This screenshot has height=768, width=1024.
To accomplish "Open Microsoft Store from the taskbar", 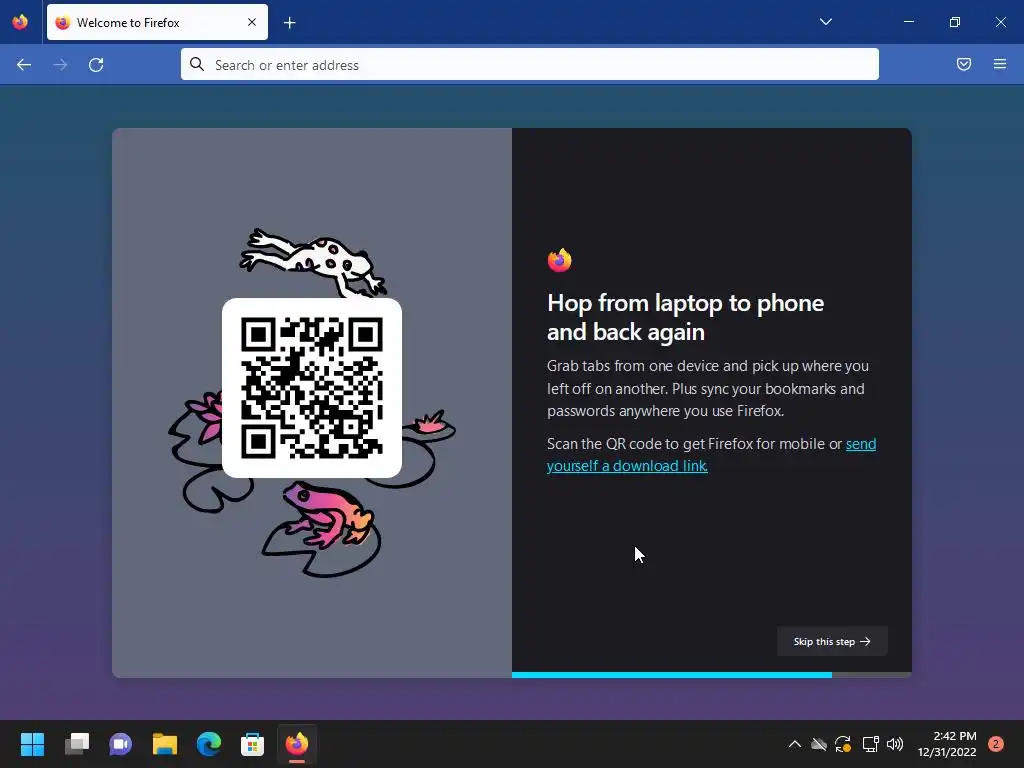I will pos(252,744).
